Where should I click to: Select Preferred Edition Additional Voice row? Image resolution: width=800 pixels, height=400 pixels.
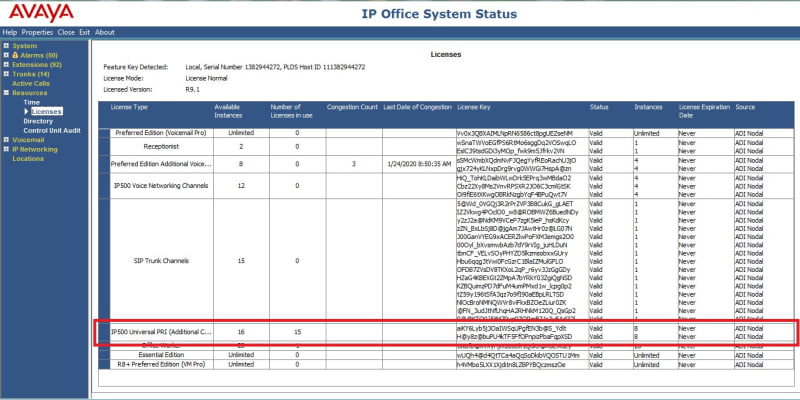coord(446,164)
